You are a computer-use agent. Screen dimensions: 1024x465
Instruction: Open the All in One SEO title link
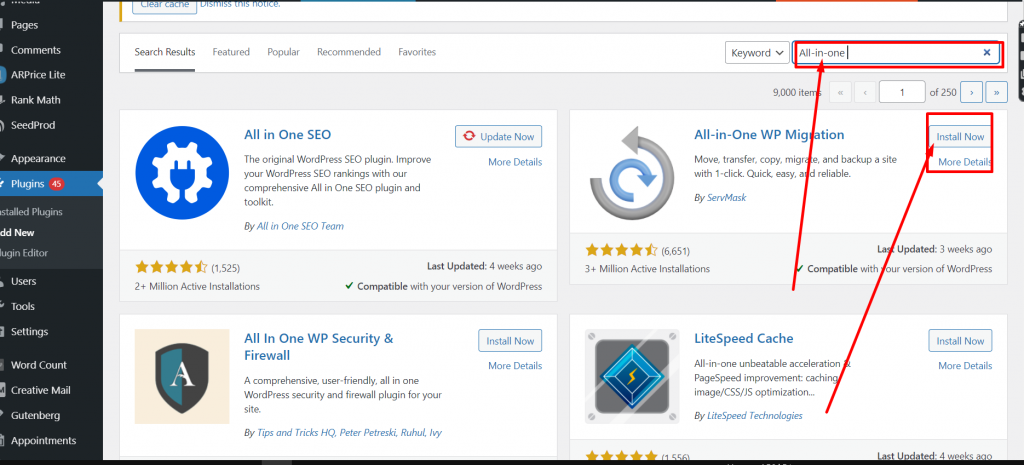(287, 135)
